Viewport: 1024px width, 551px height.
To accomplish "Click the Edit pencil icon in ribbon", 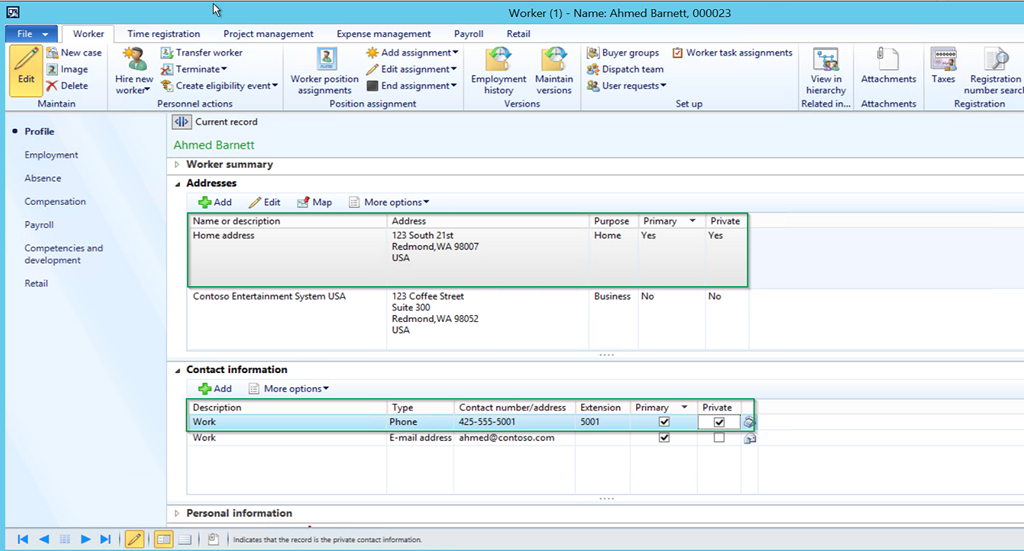I will click(26, 61).
